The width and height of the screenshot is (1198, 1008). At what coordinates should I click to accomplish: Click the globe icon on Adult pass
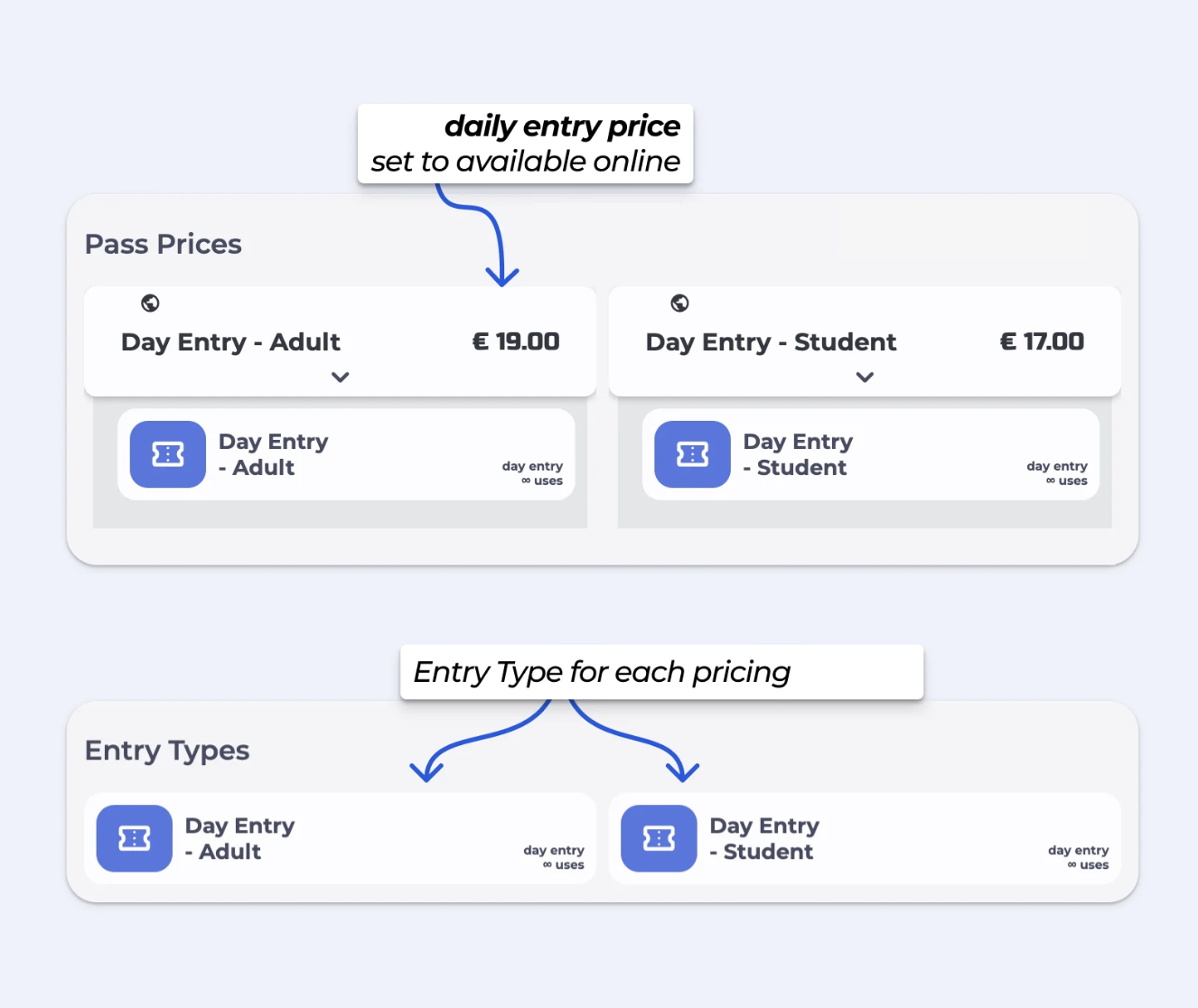pos(151,303)
